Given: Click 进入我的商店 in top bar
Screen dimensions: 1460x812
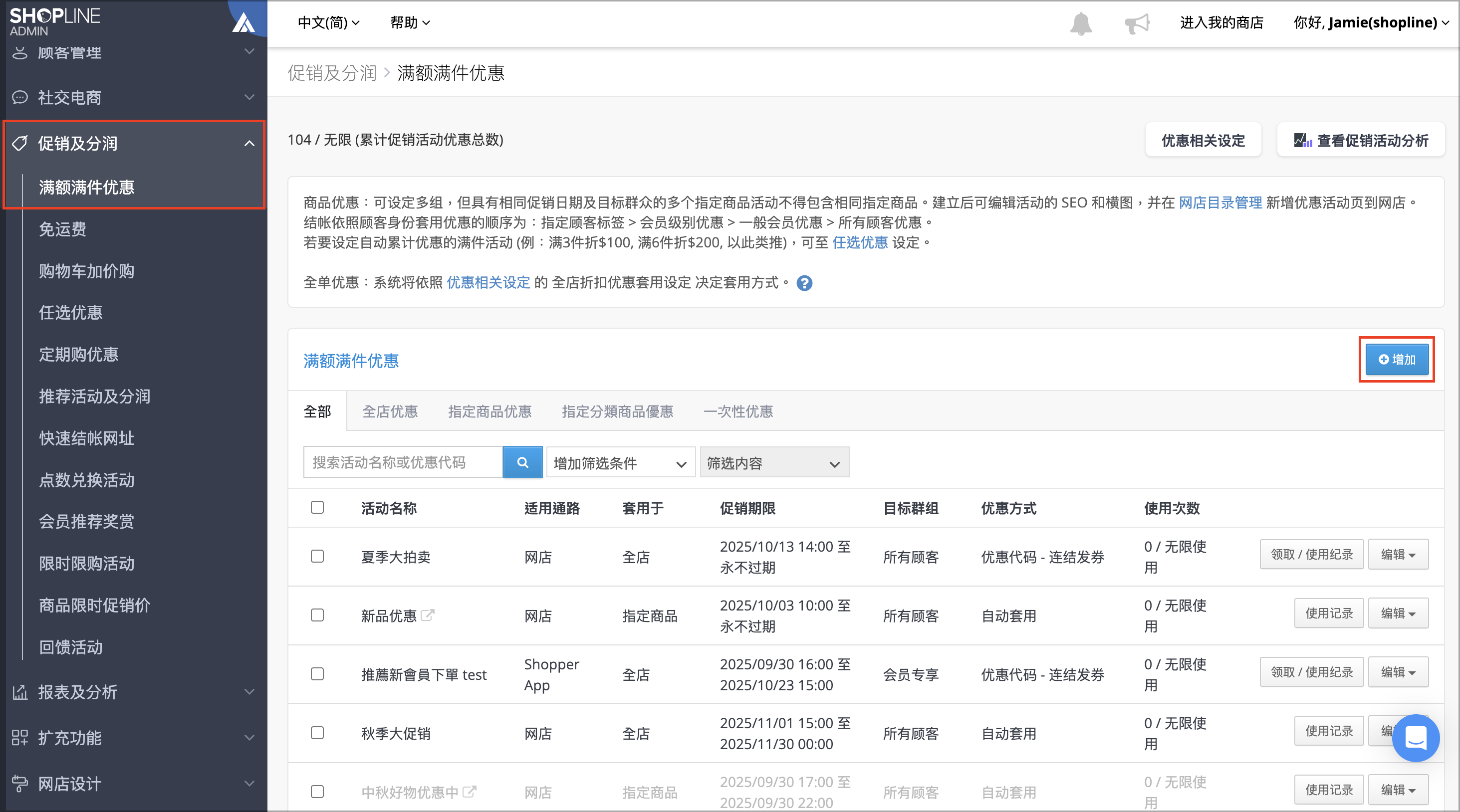Looking at the screenshot, I should 1221,22.
